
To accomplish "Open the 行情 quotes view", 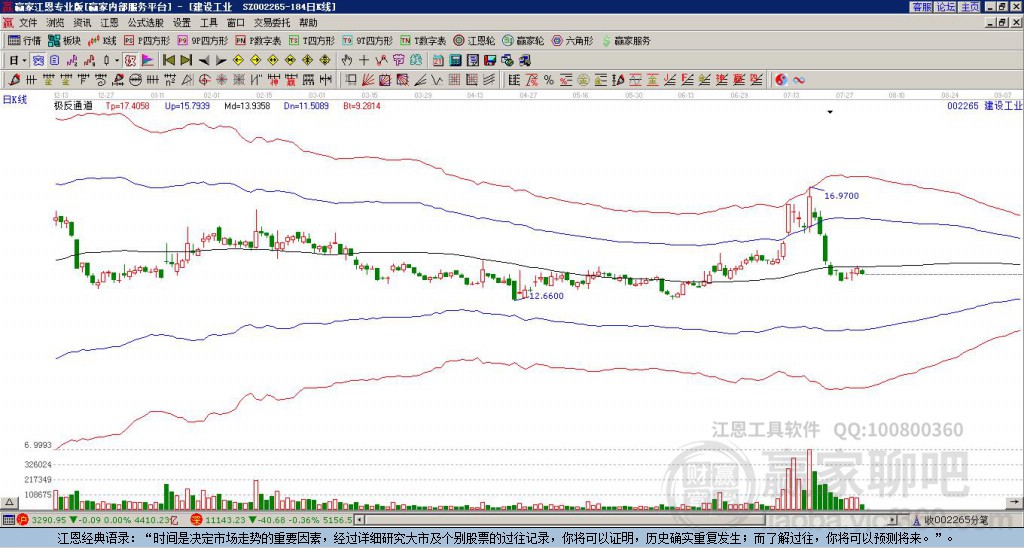I will click(24, 40).
